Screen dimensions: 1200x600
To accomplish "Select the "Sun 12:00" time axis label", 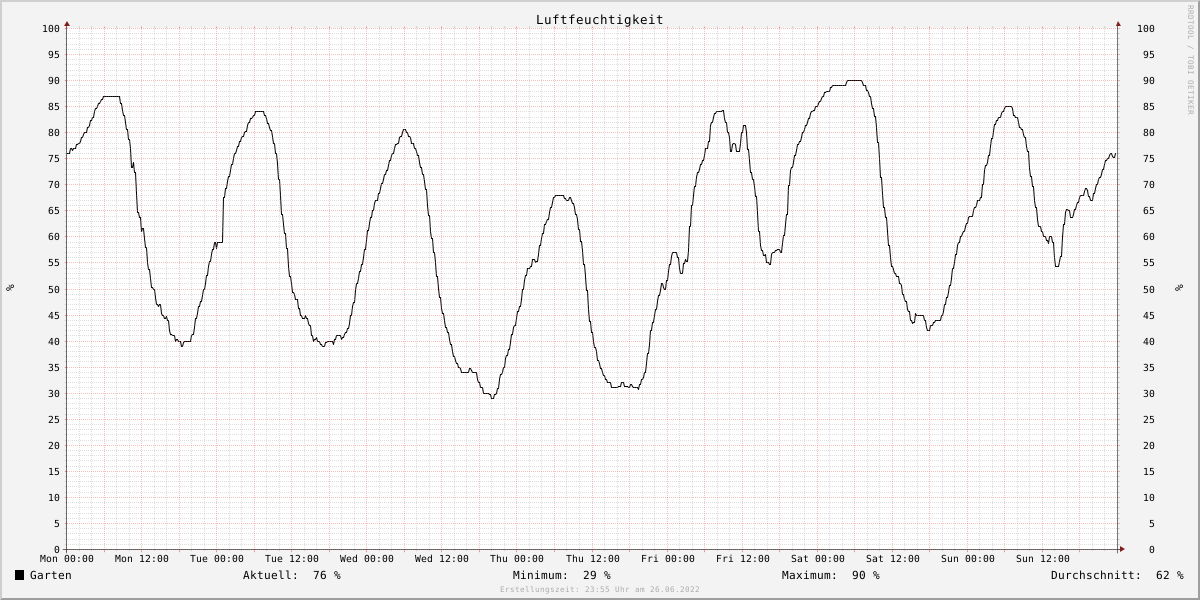I will (x=1043, y=559).
